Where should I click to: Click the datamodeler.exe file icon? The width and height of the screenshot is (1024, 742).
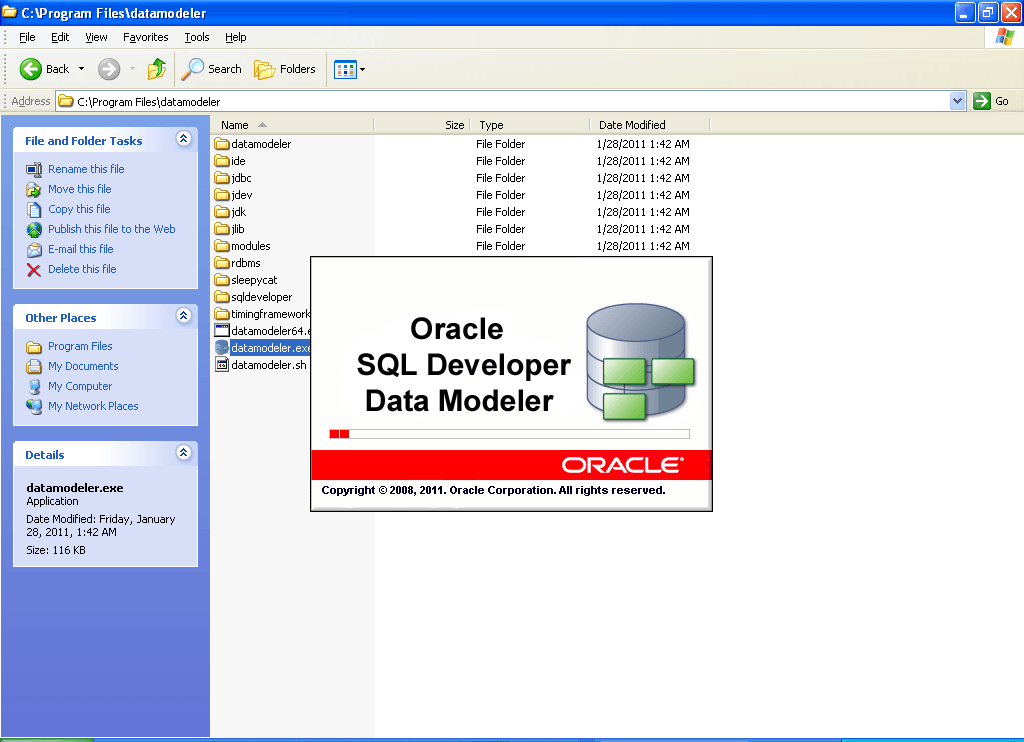[x=222, y=347]
